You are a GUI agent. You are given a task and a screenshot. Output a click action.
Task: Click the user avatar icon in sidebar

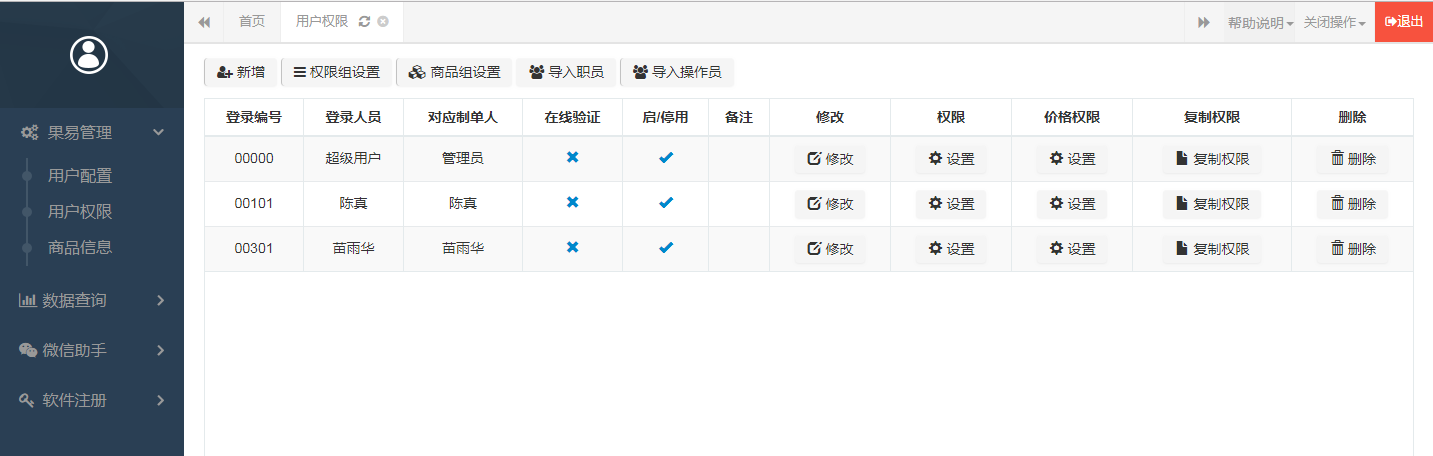pos(89,55)
